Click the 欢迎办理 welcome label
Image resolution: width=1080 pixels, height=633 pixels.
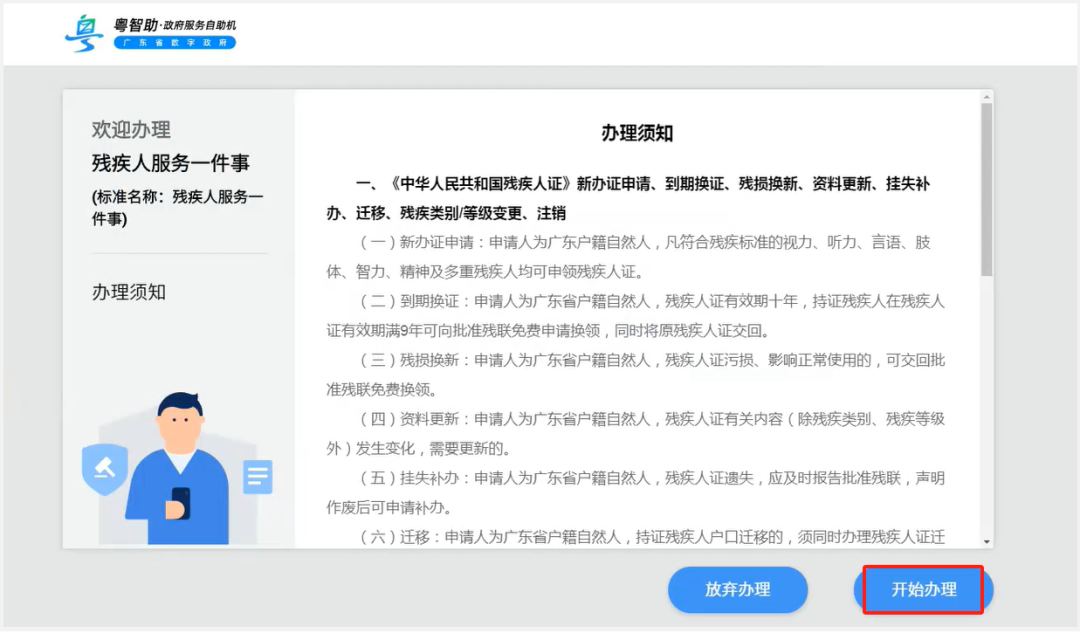tap(132, 129)
